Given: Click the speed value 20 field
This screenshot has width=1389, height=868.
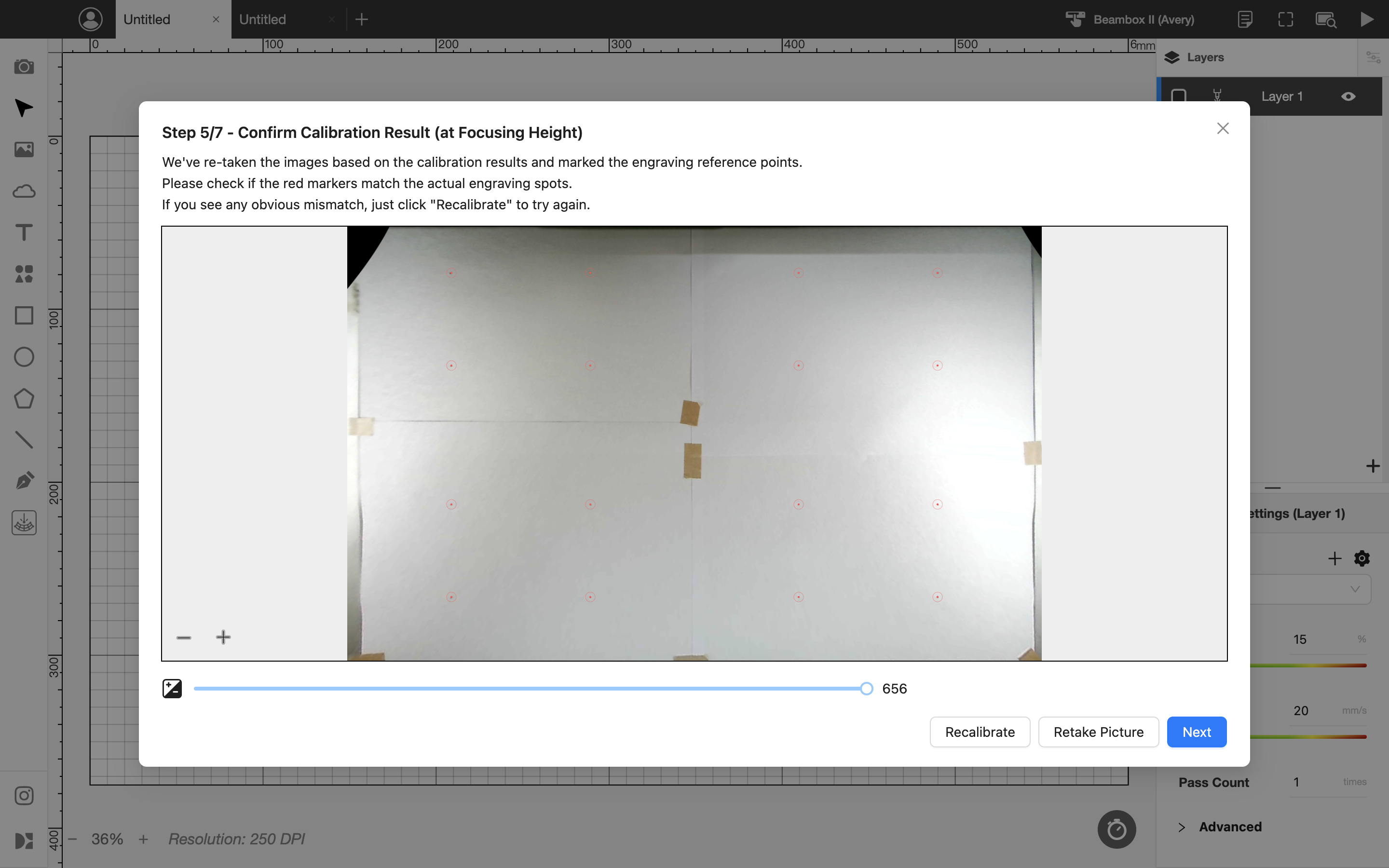Looking at the screenshot, I should pyautogui.click(x=1301, y=711).
